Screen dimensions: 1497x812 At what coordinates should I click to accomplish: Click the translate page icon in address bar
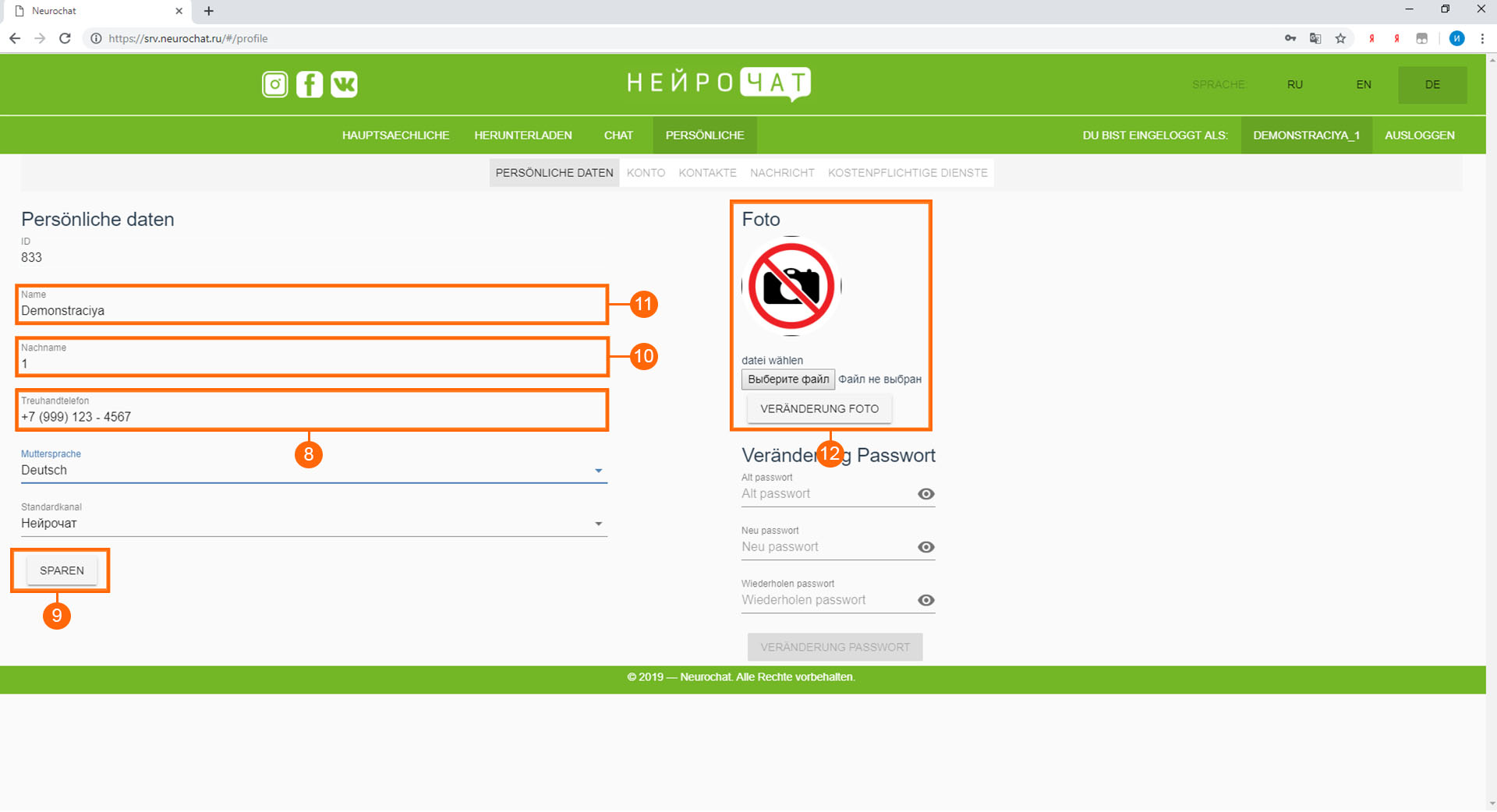click(1315, 38)
